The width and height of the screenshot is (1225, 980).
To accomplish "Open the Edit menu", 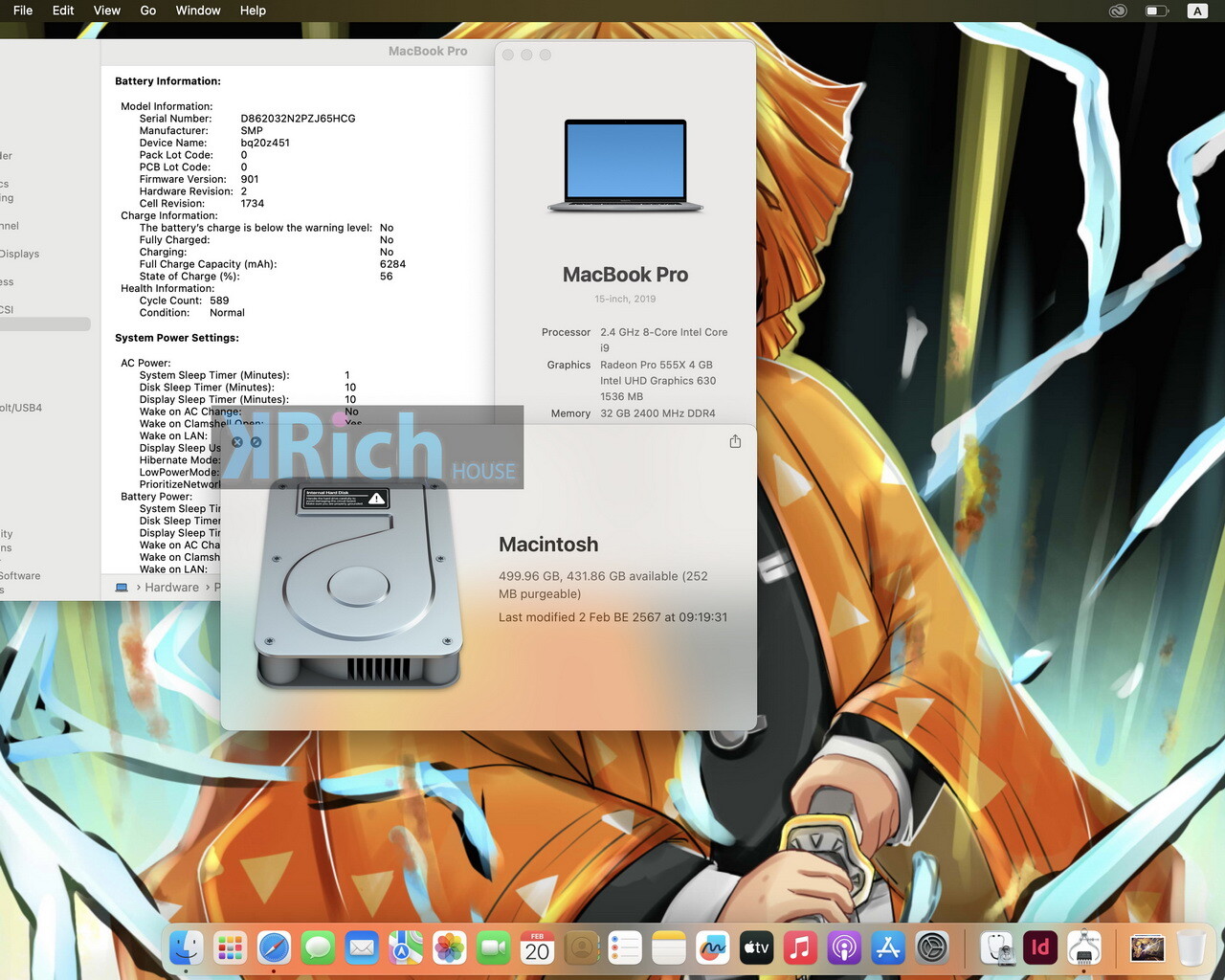I will pos(63,11).
